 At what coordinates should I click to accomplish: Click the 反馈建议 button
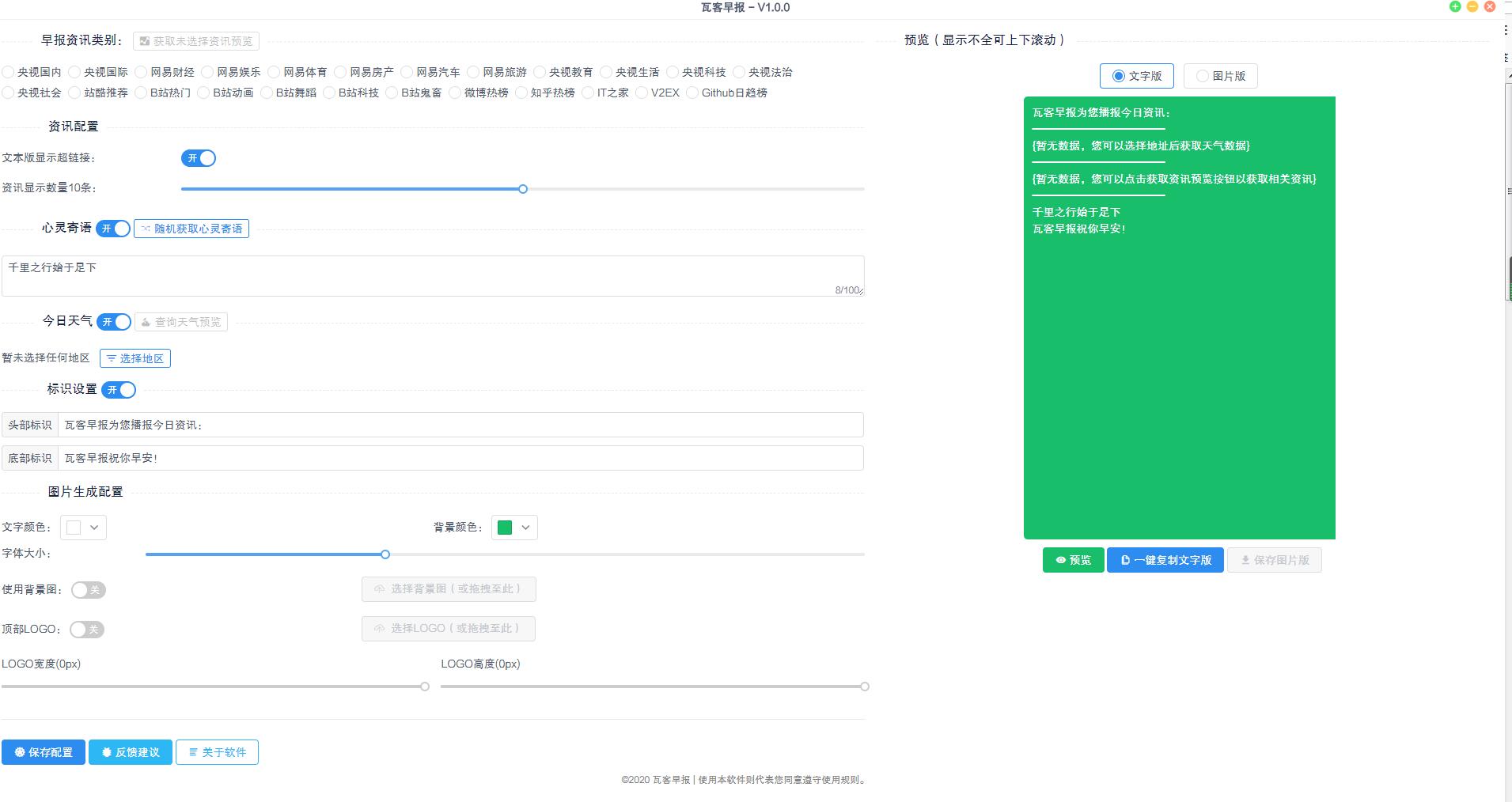pos(131,752)
